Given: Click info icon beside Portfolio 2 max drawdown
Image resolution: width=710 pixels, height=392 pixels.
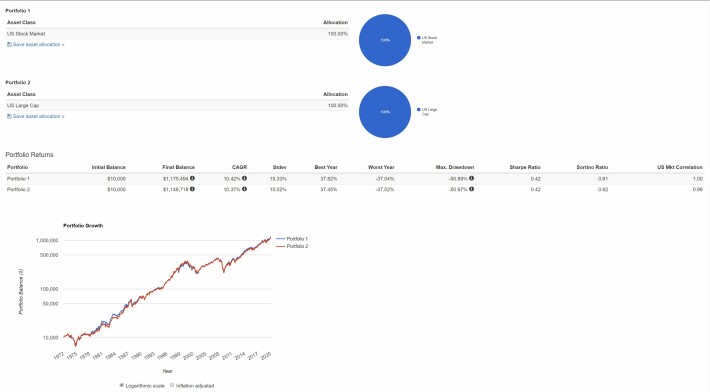Looking at the screenshot, I should point(471,189).
